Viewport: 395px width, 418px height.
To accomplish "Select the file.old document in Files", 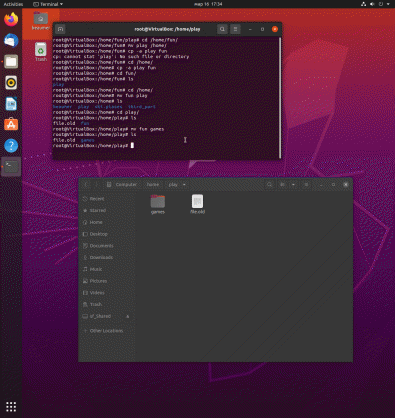I will (x=197, y=204).
